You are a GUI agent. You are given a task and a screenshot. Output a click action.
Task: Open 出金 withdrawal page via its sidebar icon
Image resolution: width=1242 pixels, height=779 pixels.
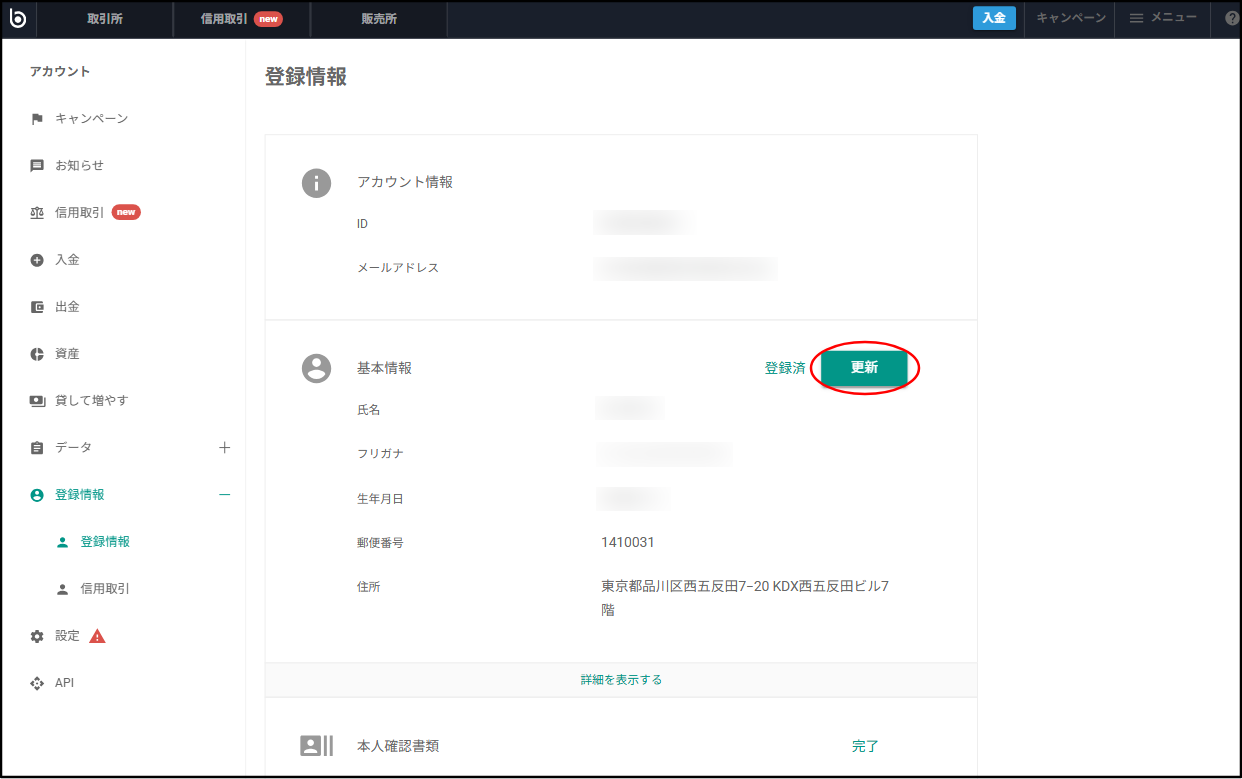tap(37, 306)
